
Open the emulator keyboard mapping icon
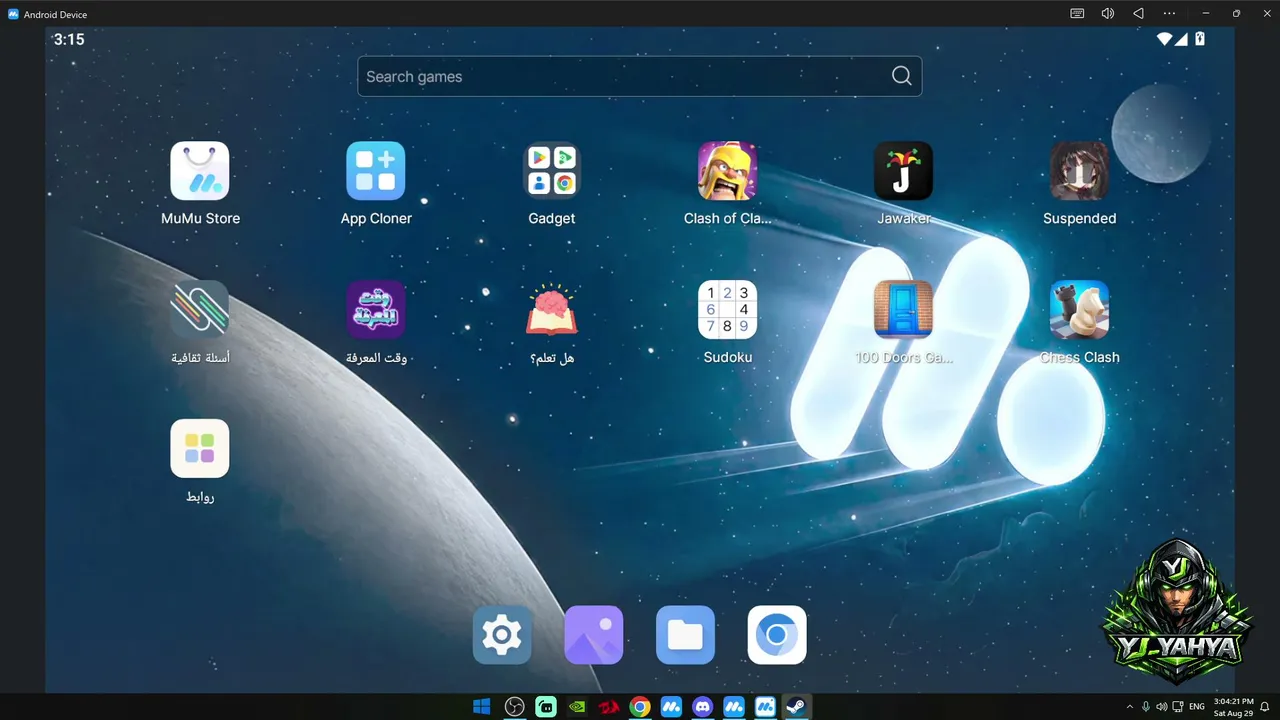pos(1077,14)
